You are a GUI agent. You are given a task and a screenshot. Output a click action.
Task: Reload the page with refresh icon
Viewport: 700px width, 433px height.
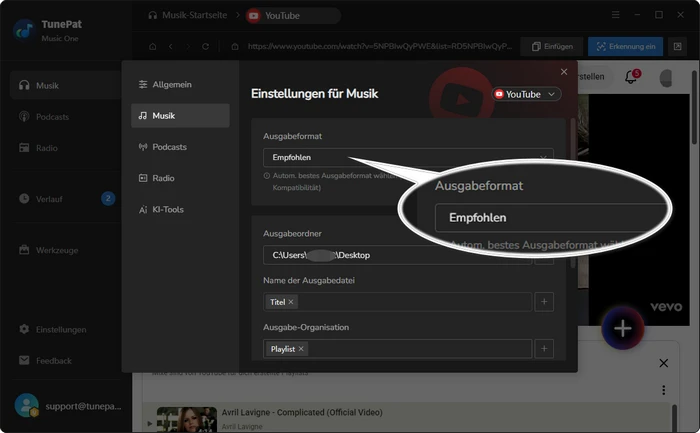click(x=205, y=46)
